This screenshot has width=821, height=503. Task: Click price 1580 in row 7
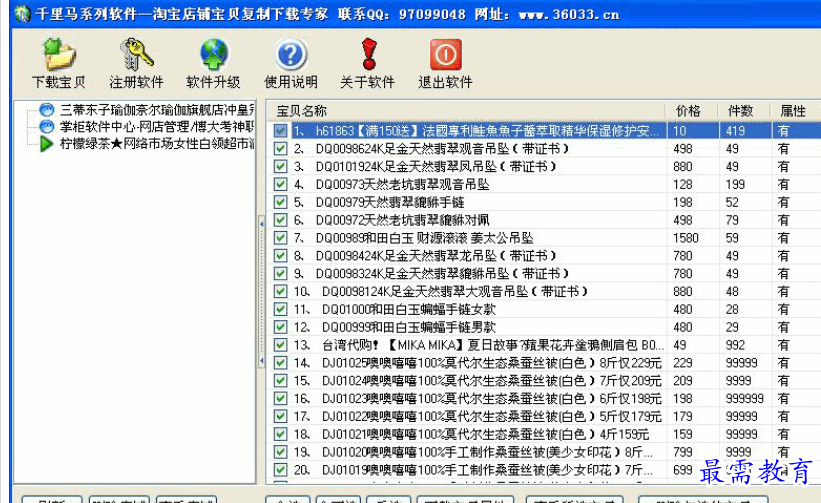[685, 238]
